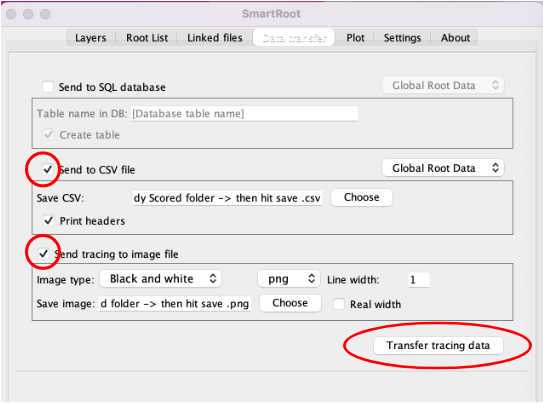Click Choose button for image save path
This screenshot has height=403, width=543.
pyautogui.click(x=290, y=303)
